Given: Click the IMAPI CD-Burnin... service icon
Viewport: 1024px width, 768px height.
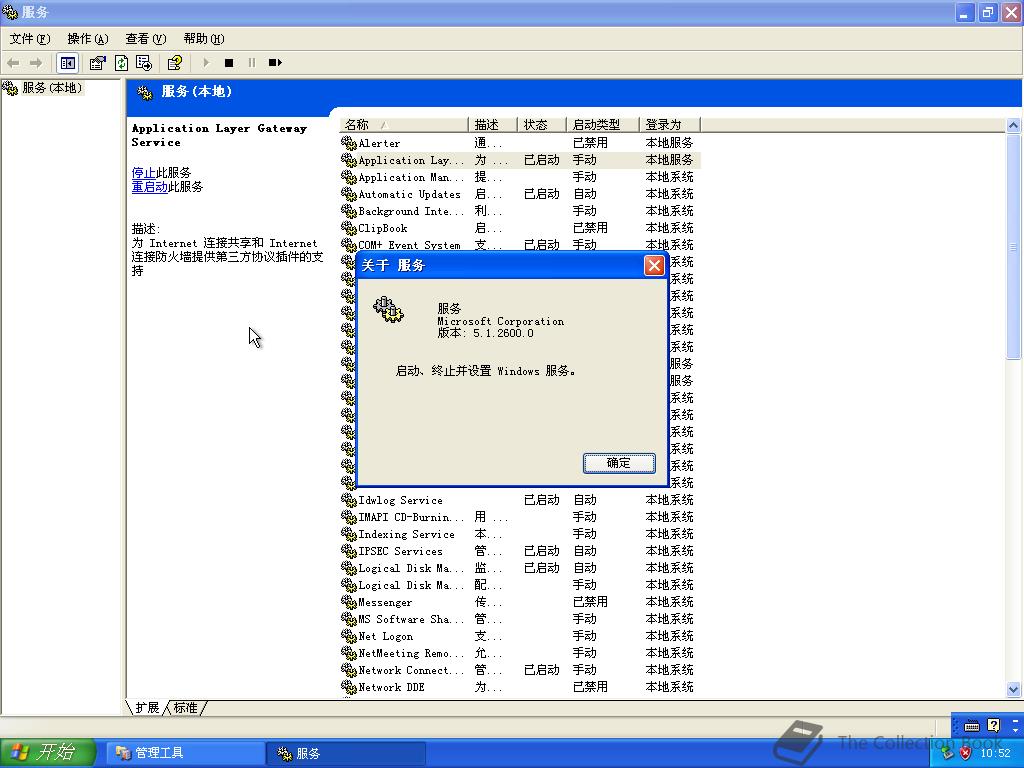Looking at the screenshot, I should click(x=349, y=517).
